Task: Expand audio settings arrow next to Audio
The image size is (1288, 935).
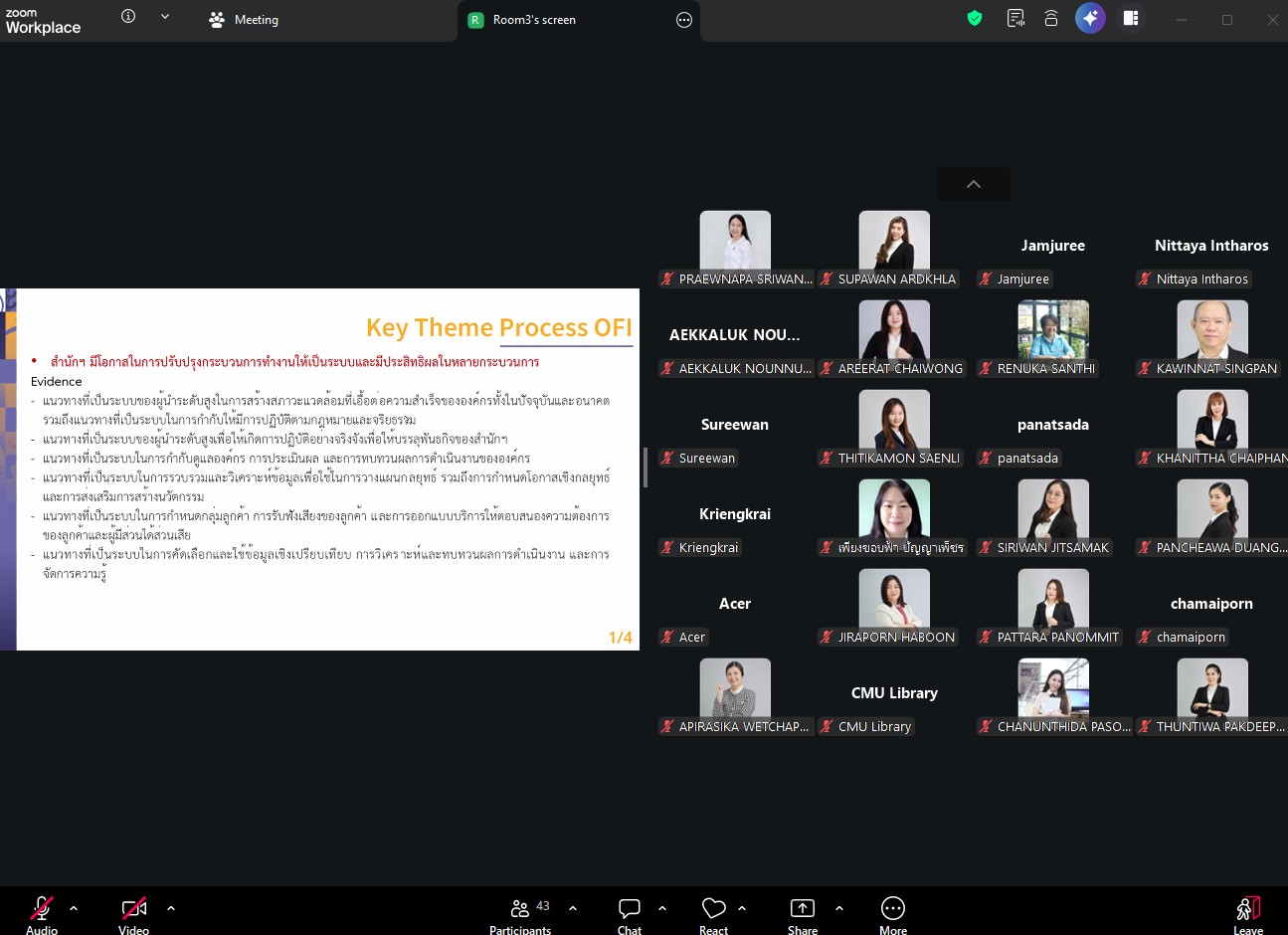Action: point(74,908)
